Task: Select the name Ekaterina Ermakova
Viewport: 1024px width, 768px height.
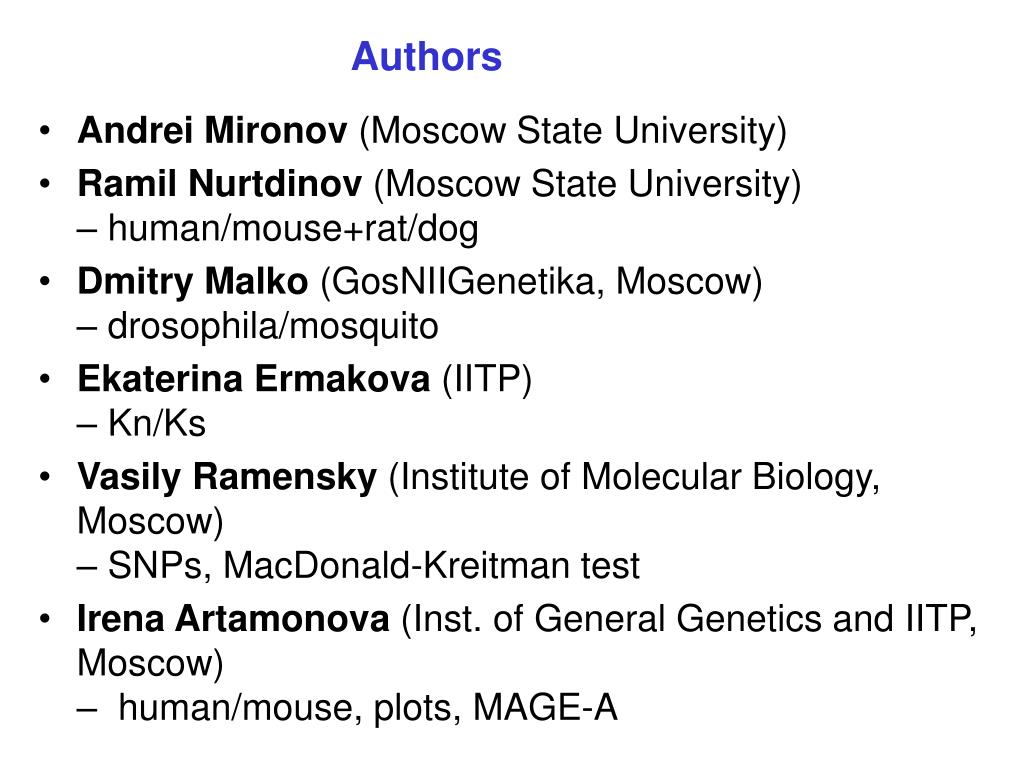Action: pyautogui.click(x=253, y=379)
